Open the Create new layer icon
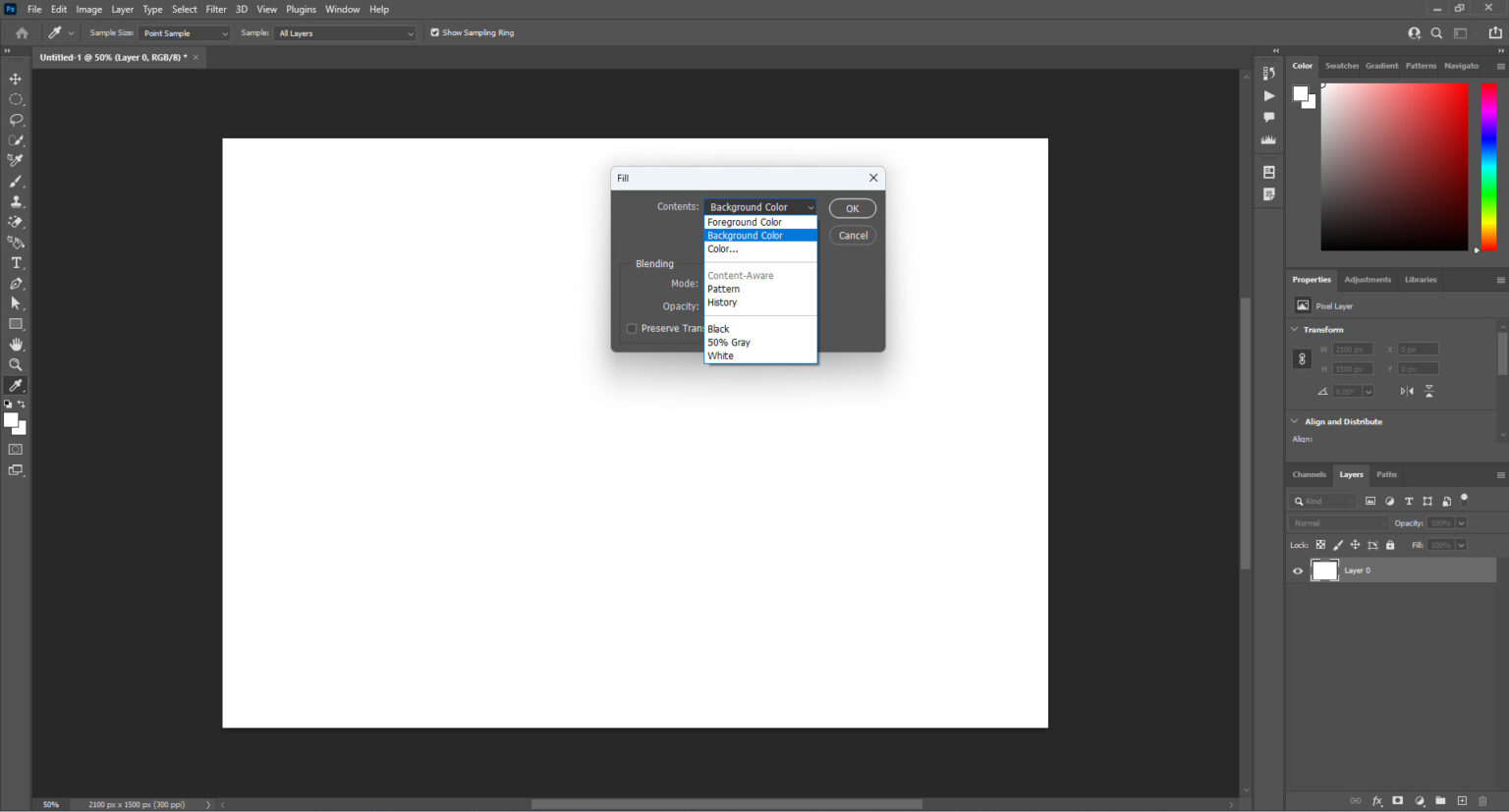This screenshot has height=812, width=1509. pos(1461,801)
